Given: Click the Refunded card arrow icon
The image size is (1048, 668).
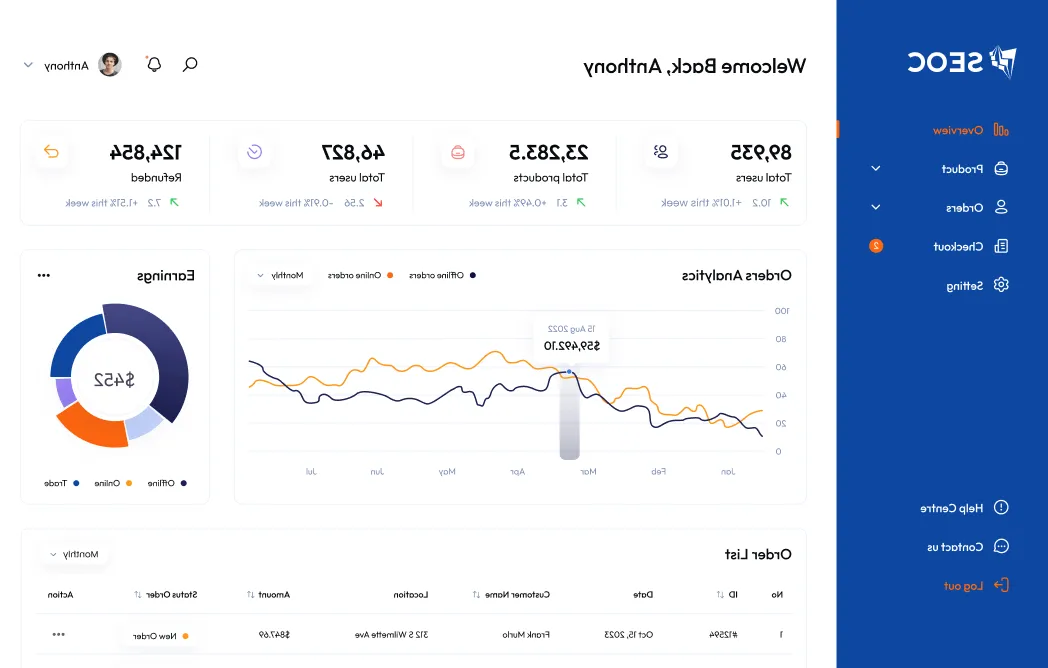Looking at the screenshot, I should click(51, 152).
